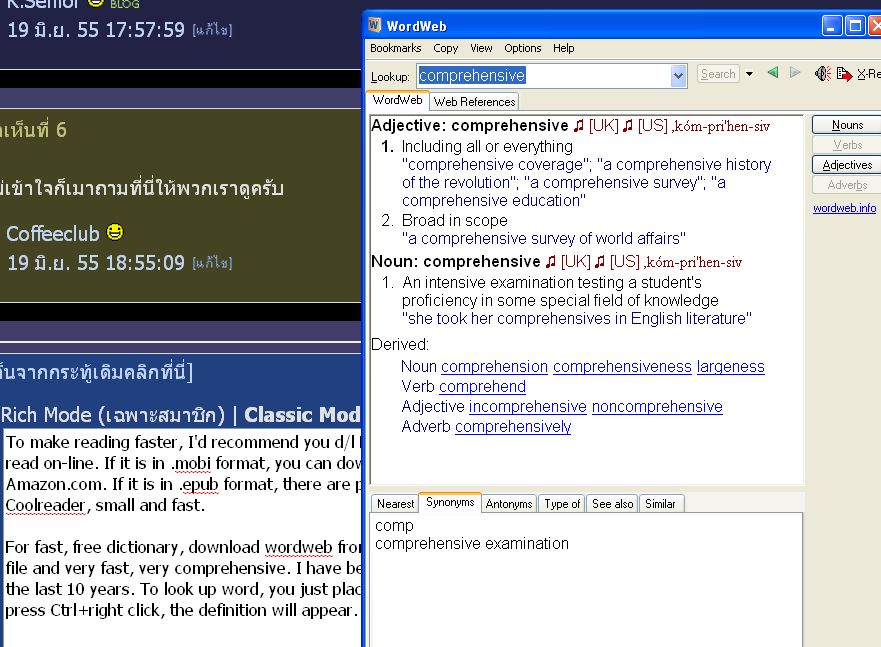Play UK pronunciation for the adjective
Viewport: 881px width, 647px height.
click(x=579, y=126)
